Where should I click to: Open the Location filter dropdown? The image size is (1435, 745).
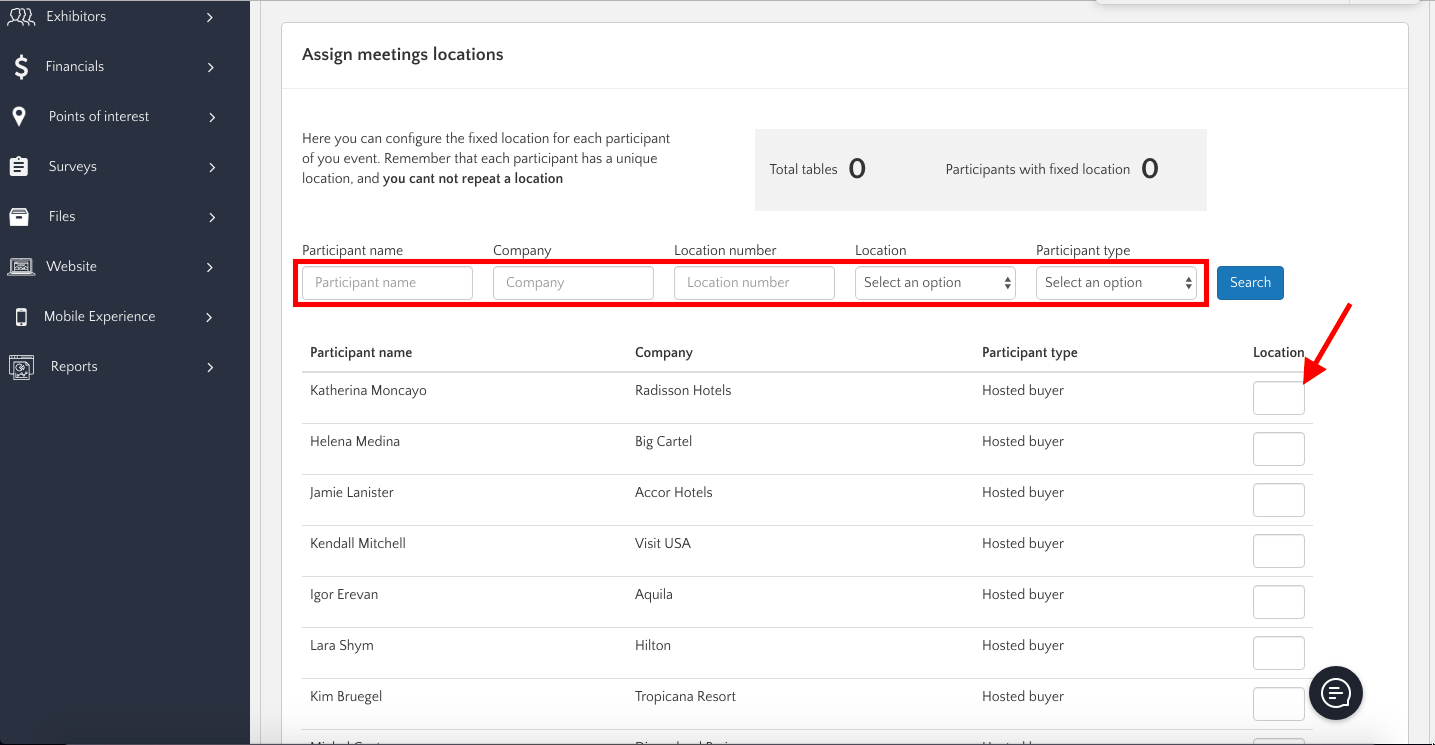point(935,283)
